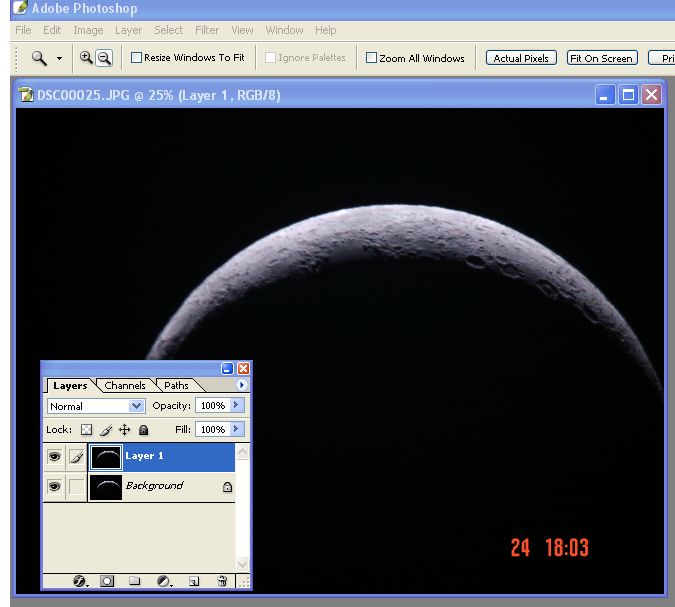Click the Fit On Screen button
675x607 pixels.
602,58
